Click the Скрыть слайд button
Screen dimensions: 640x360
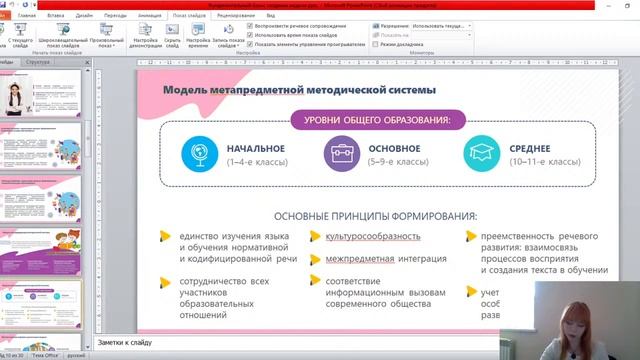coord(172,36)
